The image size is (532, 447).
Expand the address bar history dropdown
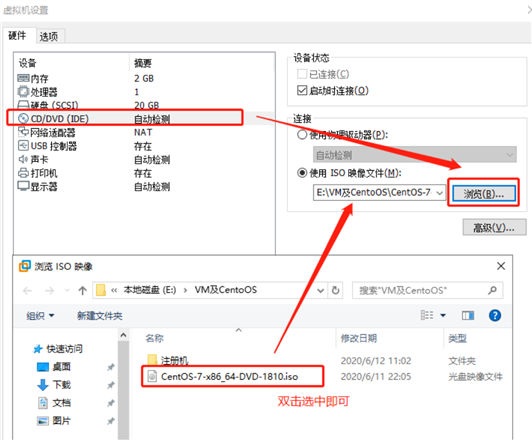click(320, 291)
